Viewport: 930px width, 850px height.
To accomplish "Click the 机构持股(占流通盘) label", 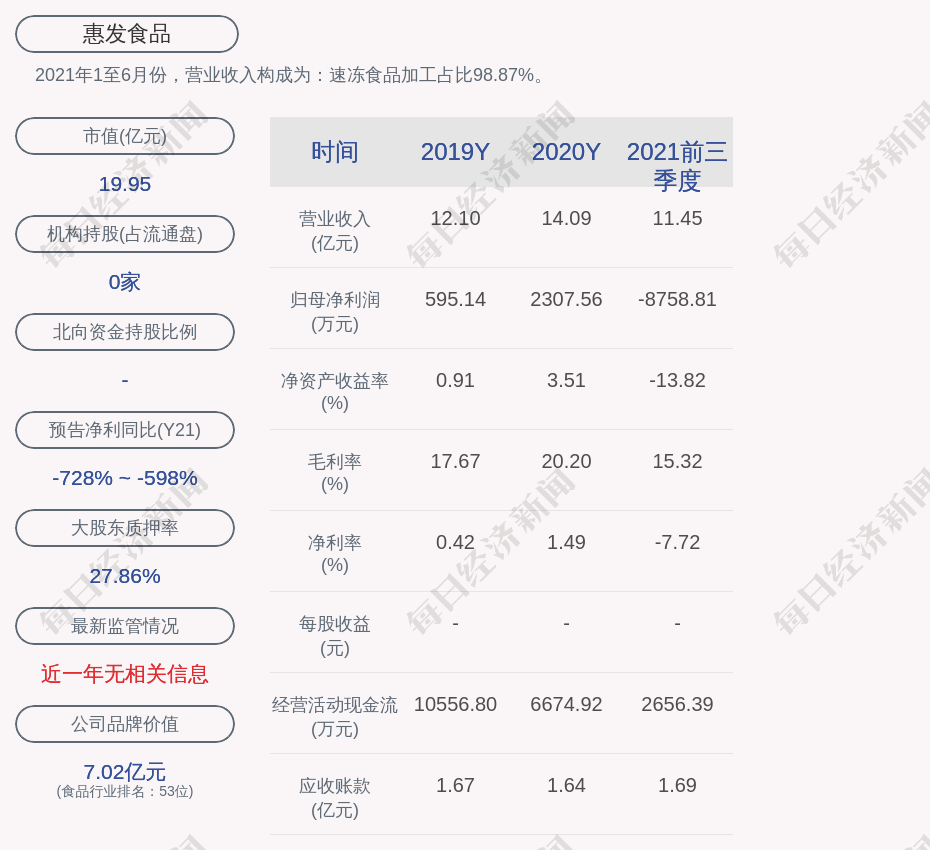I will [125, 234].
